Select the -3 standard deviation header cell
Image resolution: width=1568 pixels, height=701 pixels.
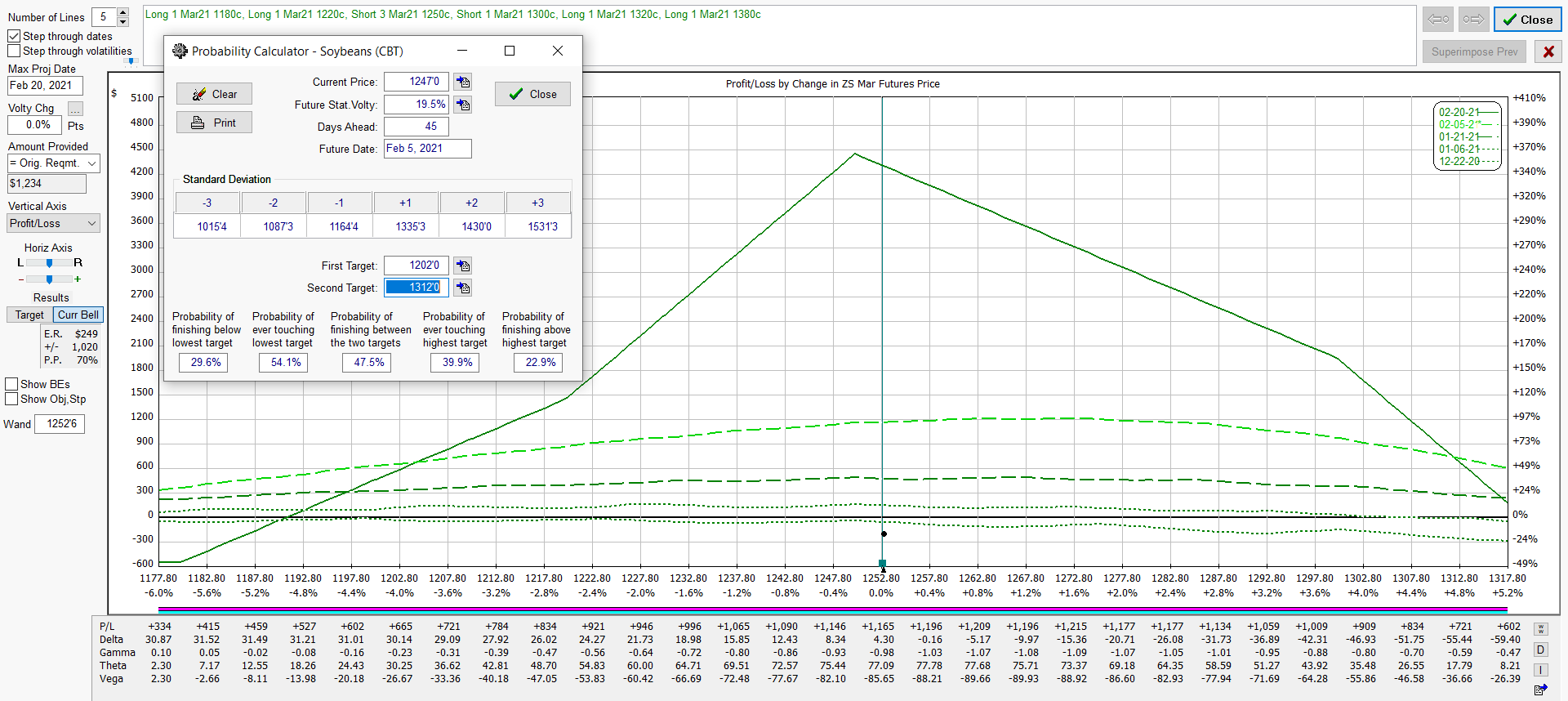(x=207, y=203)
